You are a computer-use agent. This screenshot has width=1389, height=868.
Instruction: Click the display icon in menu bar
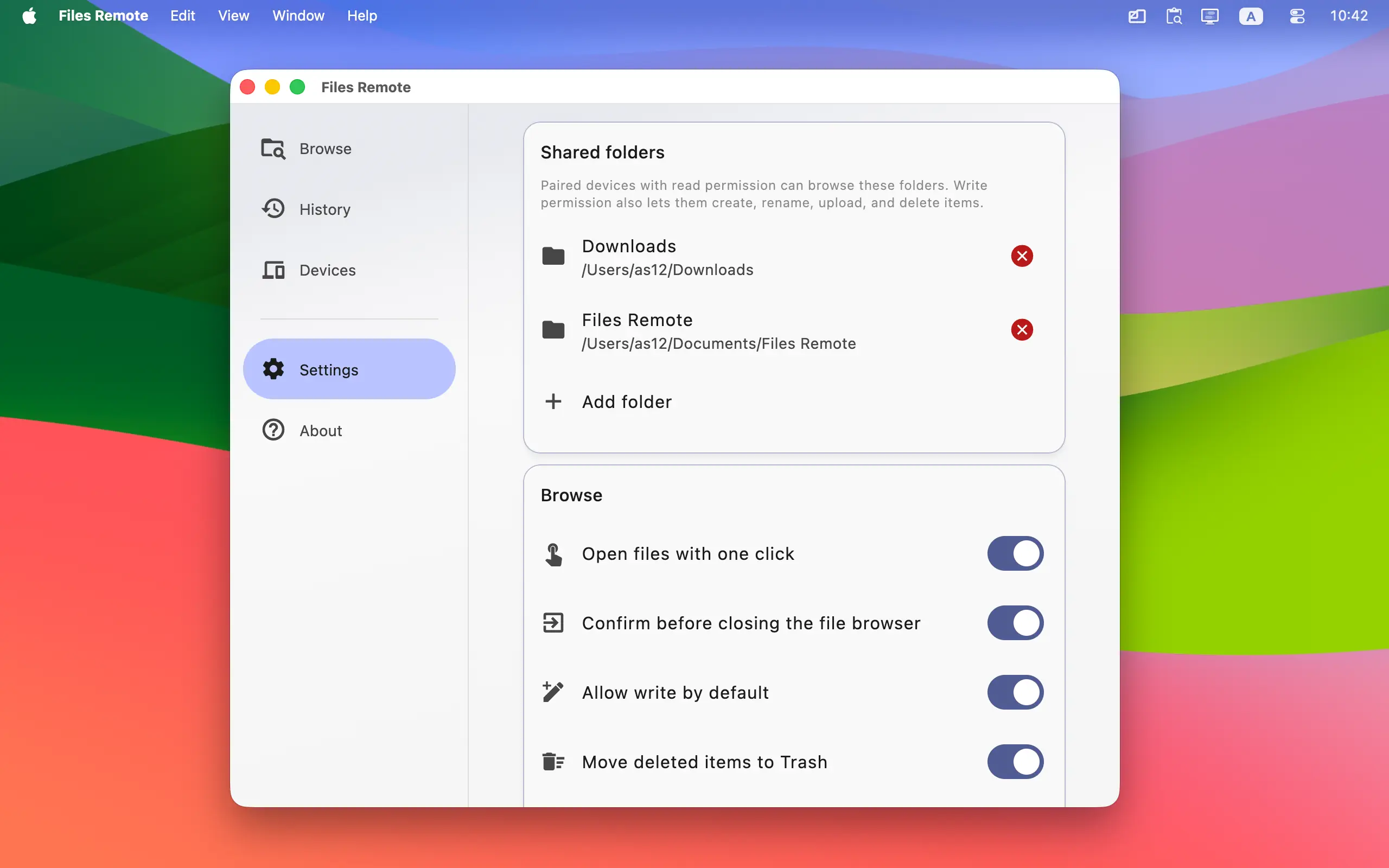[1209, 16]
